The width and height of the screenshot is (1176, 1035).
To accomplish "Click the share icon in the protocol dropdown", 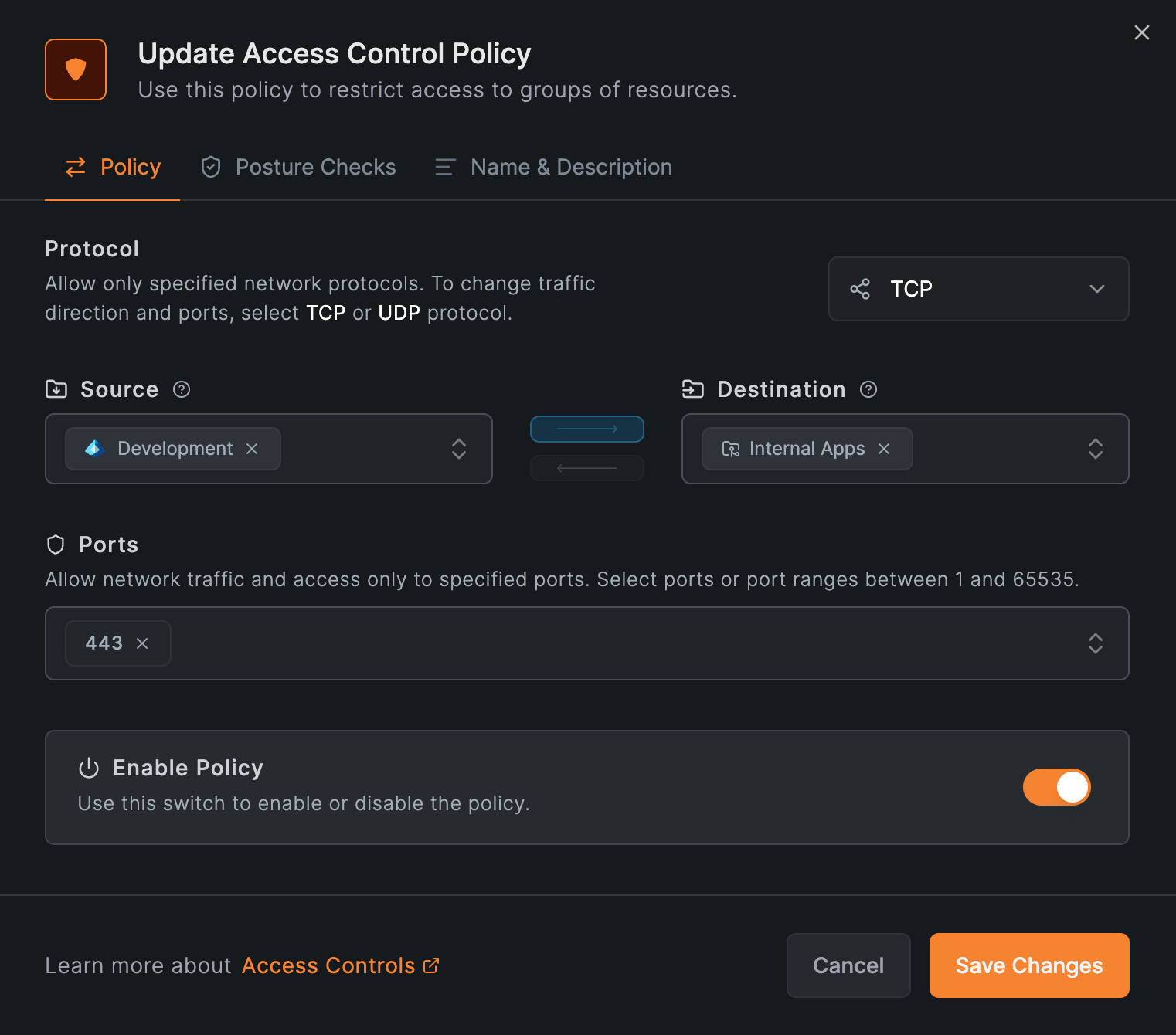I will (860, 289).
